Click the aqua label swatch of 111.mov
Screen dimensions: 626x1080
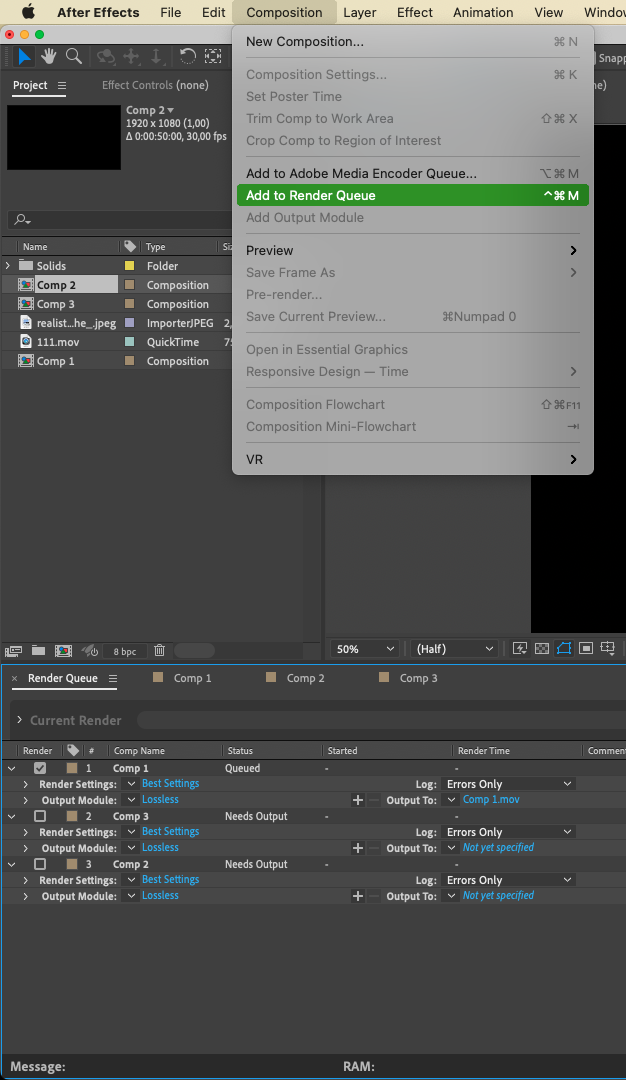[129, 342]
